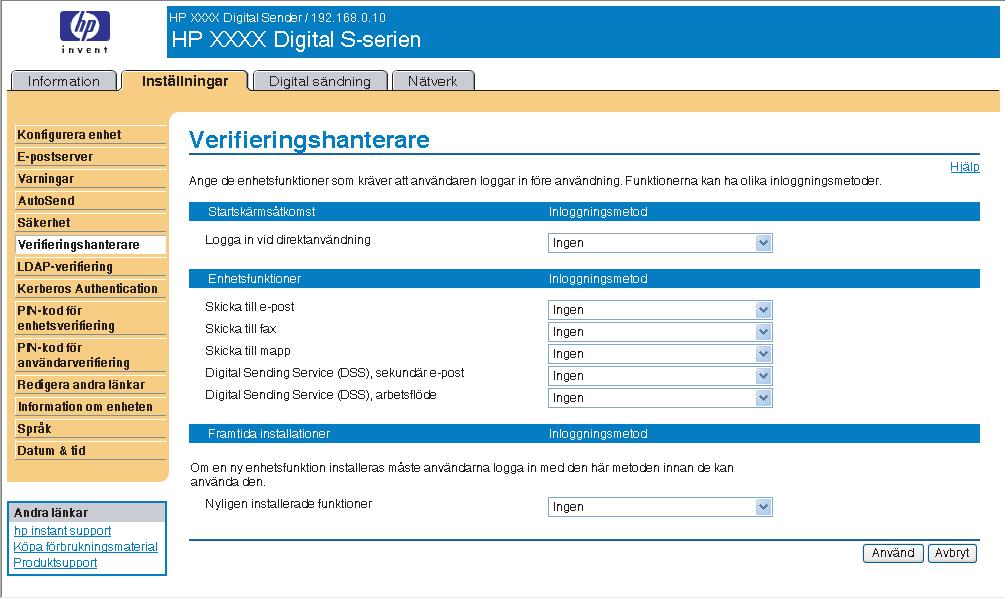Open DSS sekundär e-post dropdown

[x=660, y=376]
